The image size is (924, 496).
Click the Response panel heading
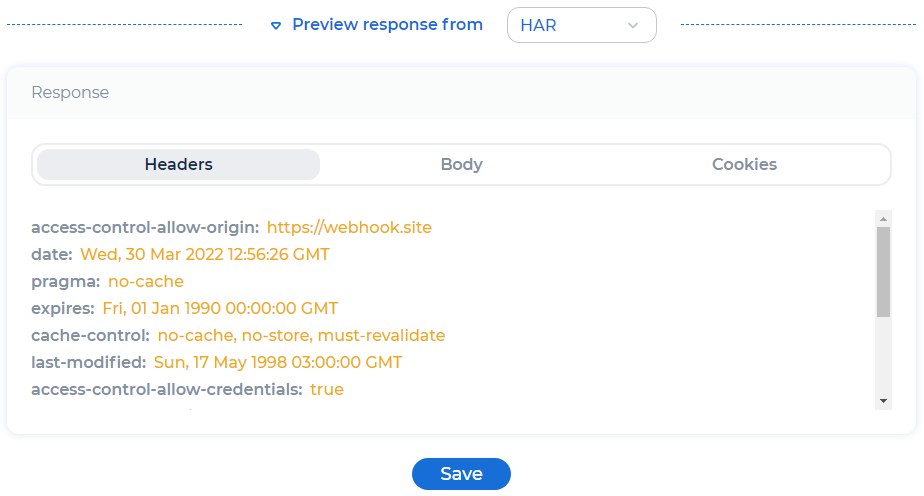tap(70, 92)
